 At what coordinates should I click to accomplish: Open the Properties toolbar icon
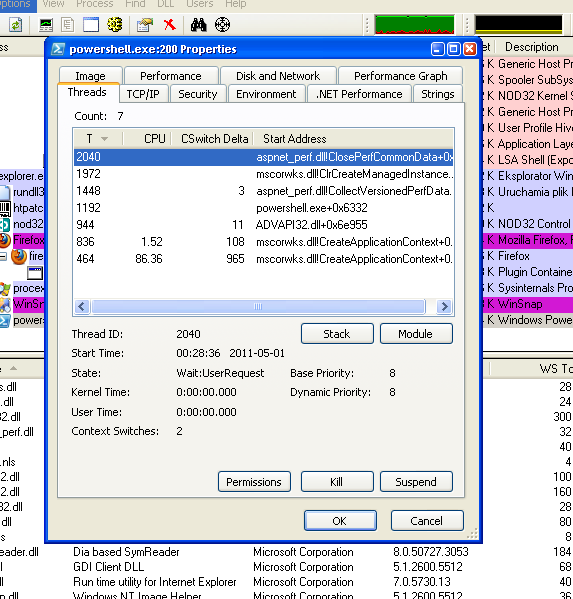tap(145, 25)
